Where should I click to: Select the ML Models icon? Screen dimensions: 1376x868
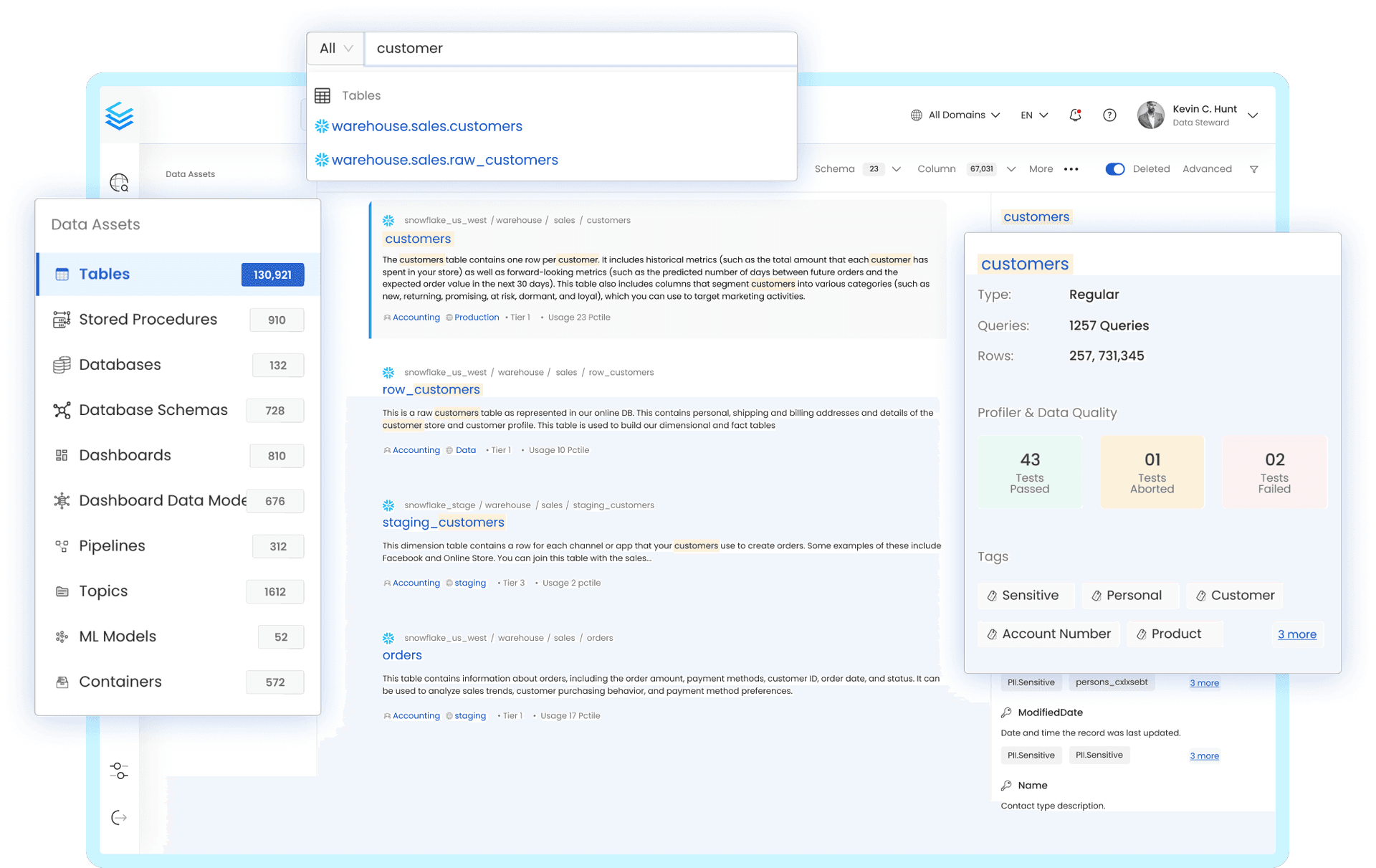pos(62,636)
